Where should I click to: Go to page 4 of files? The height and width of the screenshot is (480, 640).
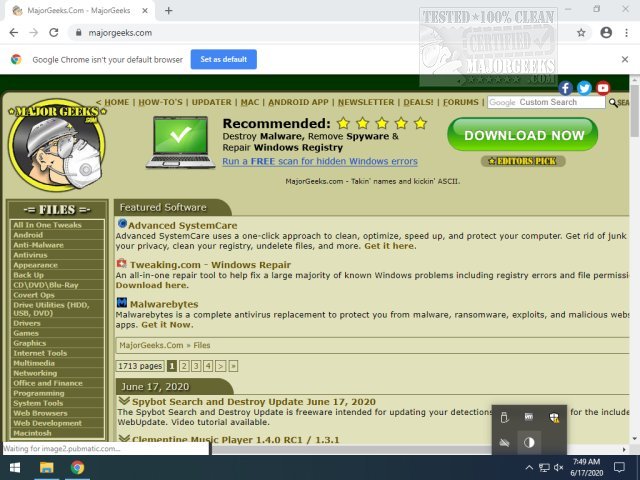click(208, 366)
